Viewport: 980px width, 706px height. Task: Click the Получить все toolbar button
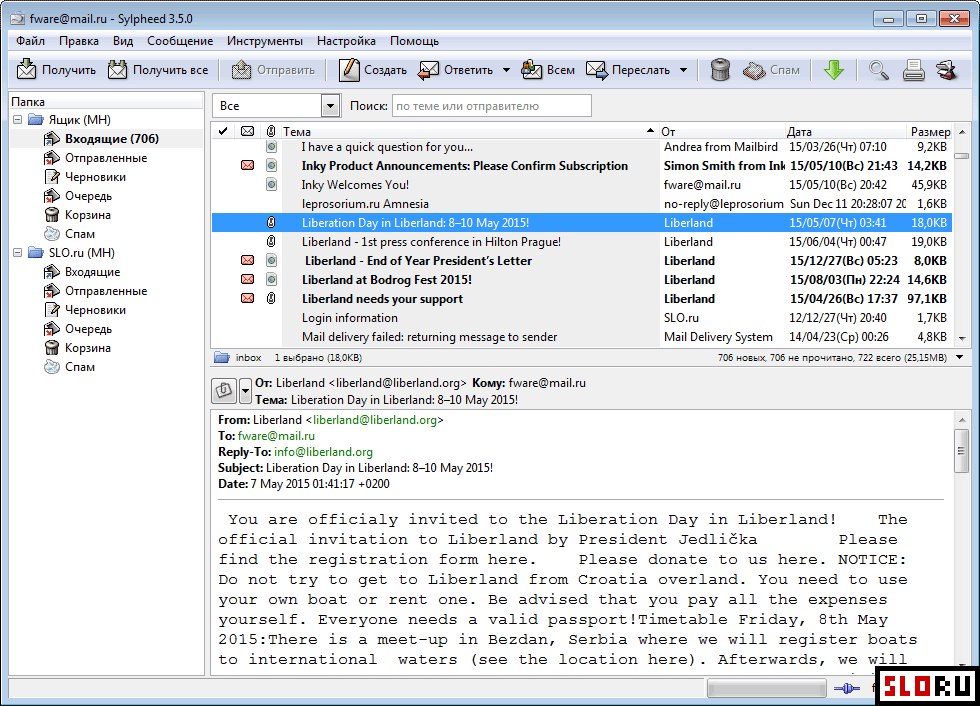158,70
